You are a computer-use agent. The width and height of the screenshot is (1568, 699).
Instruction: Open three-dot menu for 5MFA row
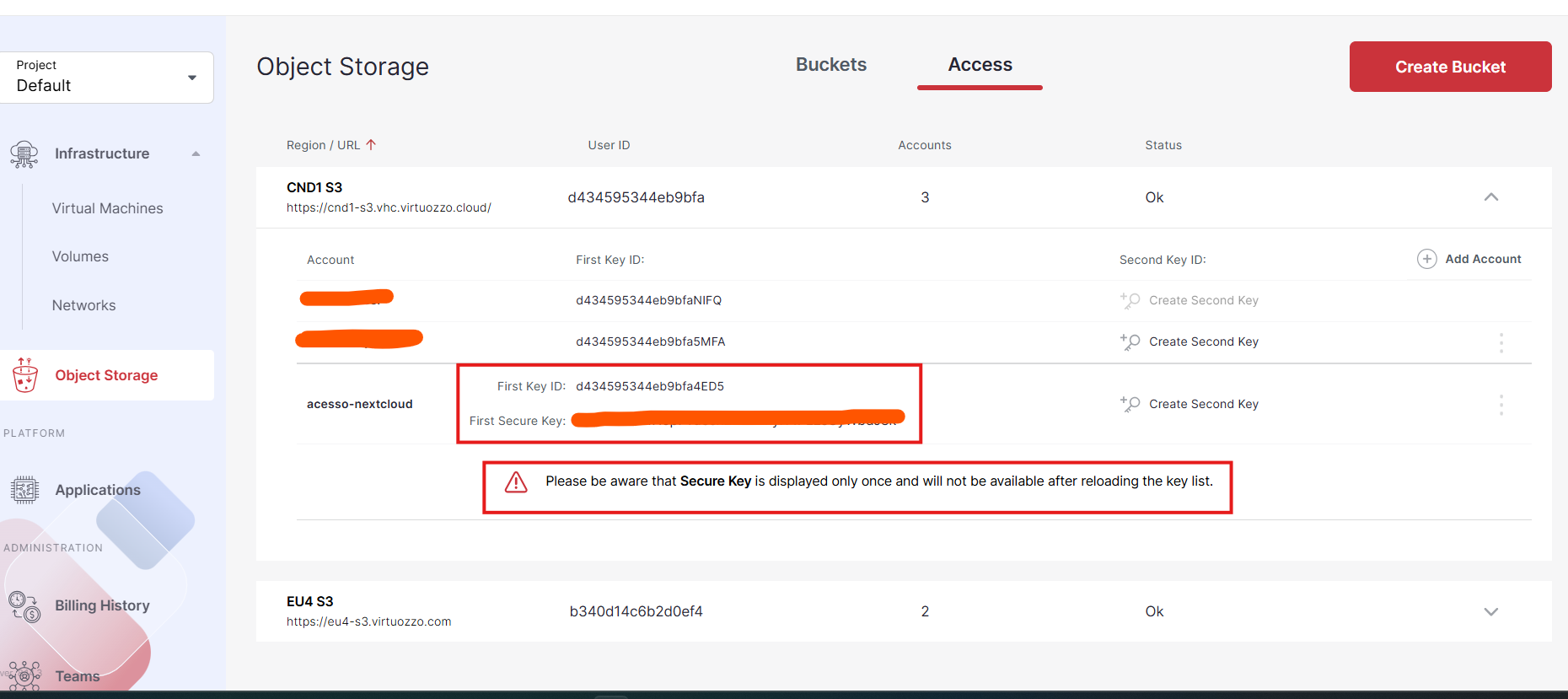click(x=1501, y=342)
